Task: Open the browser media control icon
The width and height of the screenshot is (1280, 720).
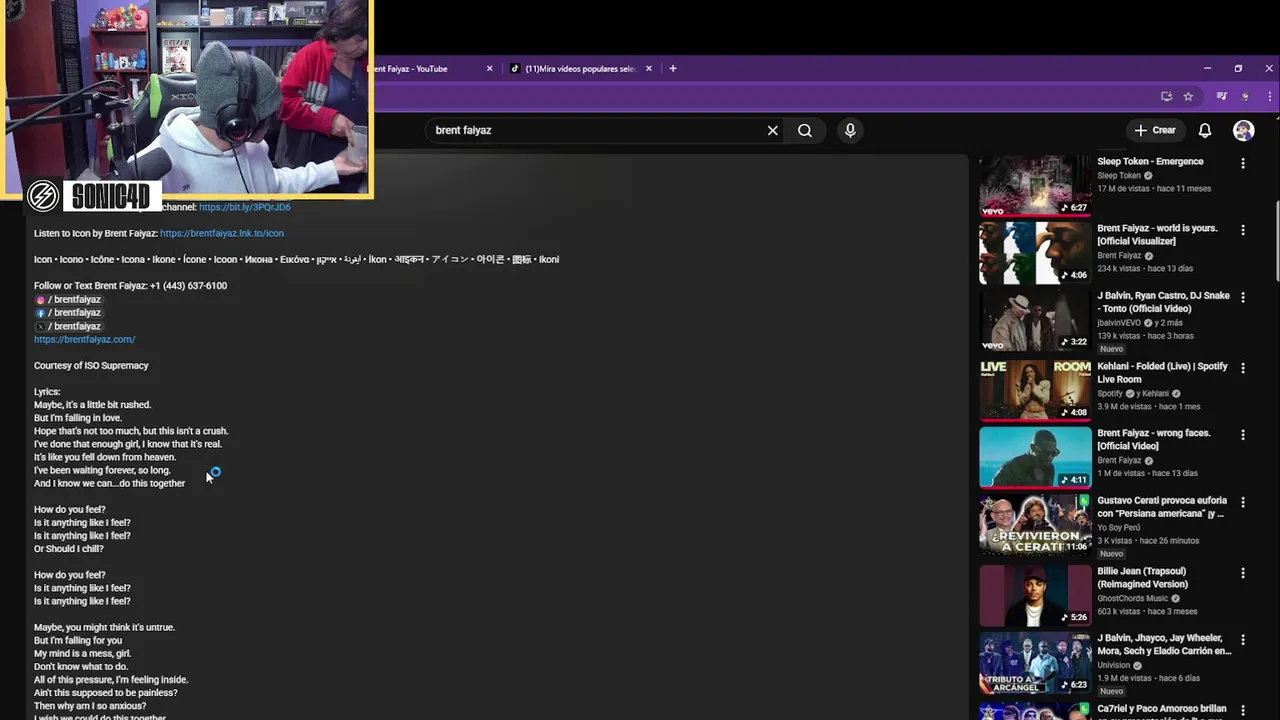Action: pyautogui.click(x=1221, y=96)
